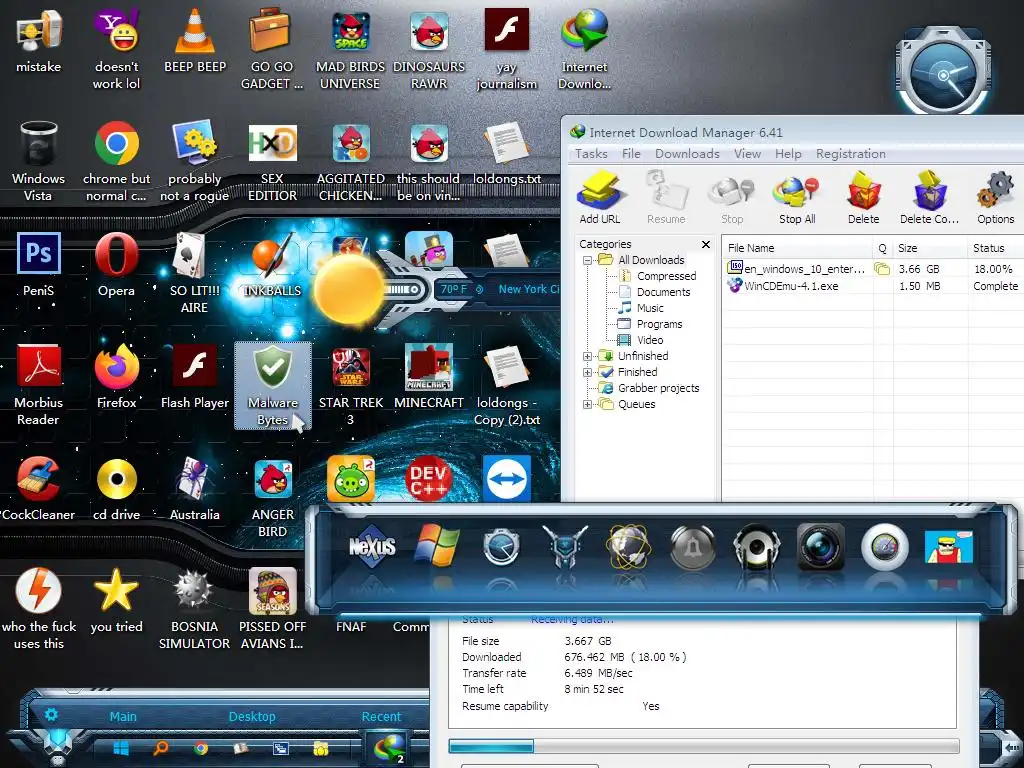Sort downloads by Status column
This screenshot has height=768, width=1024.
click(x=995, y=248)
